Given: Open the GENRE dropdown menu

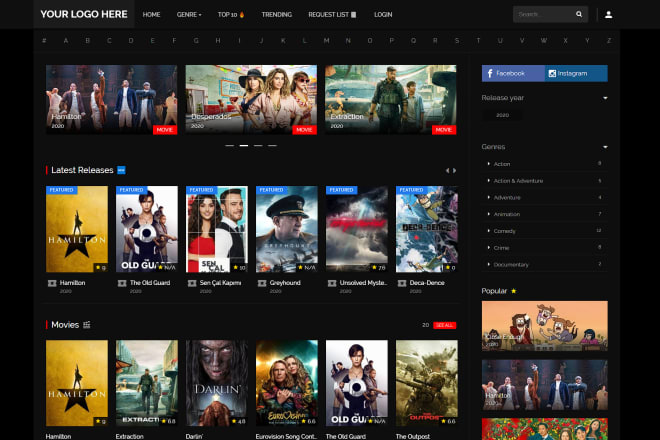Looking at the screenshot, I should pyautogui.click(x=189, y=14).
